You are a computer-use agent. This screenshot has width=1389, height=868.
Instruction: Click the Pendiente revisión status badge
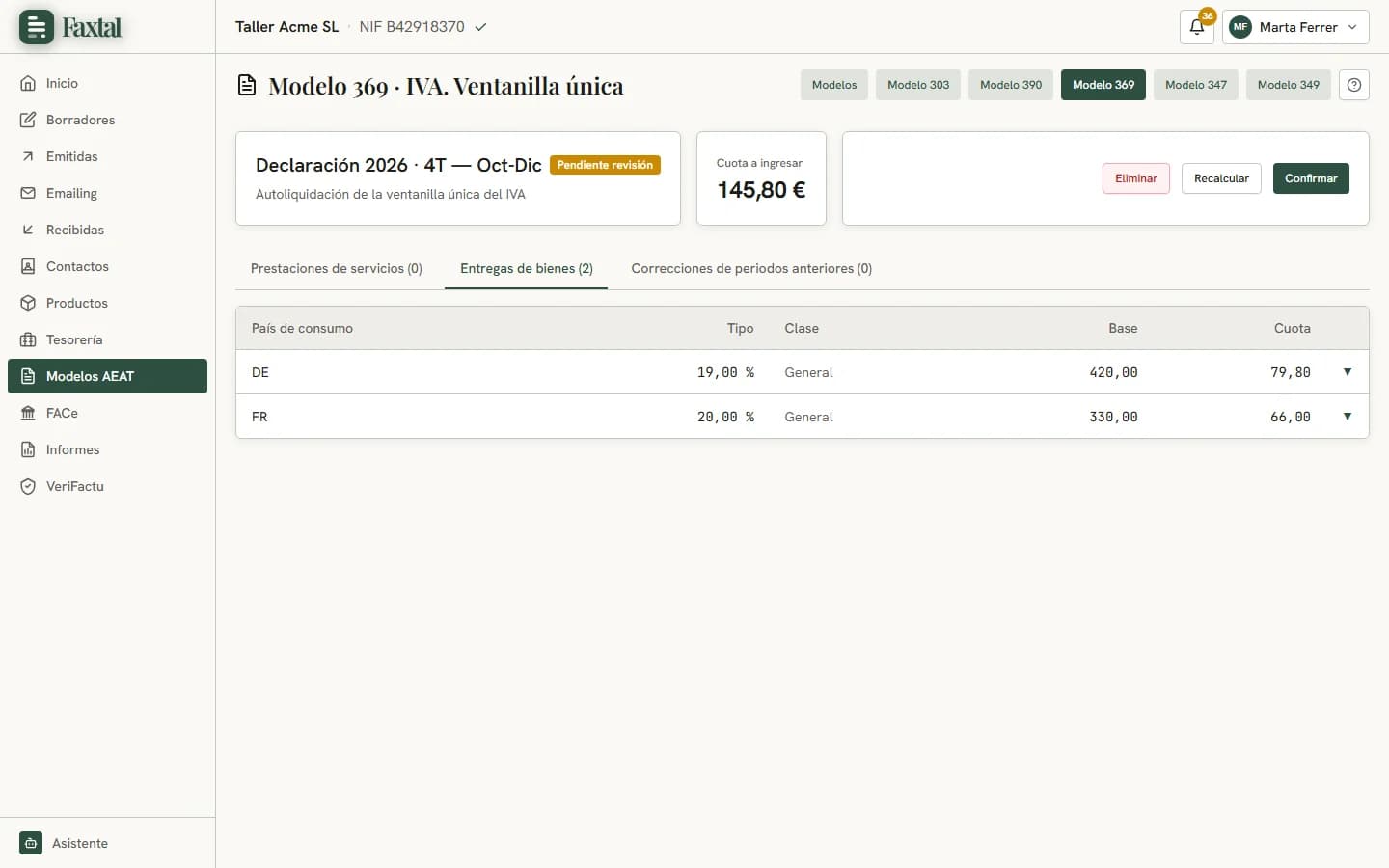605,165
